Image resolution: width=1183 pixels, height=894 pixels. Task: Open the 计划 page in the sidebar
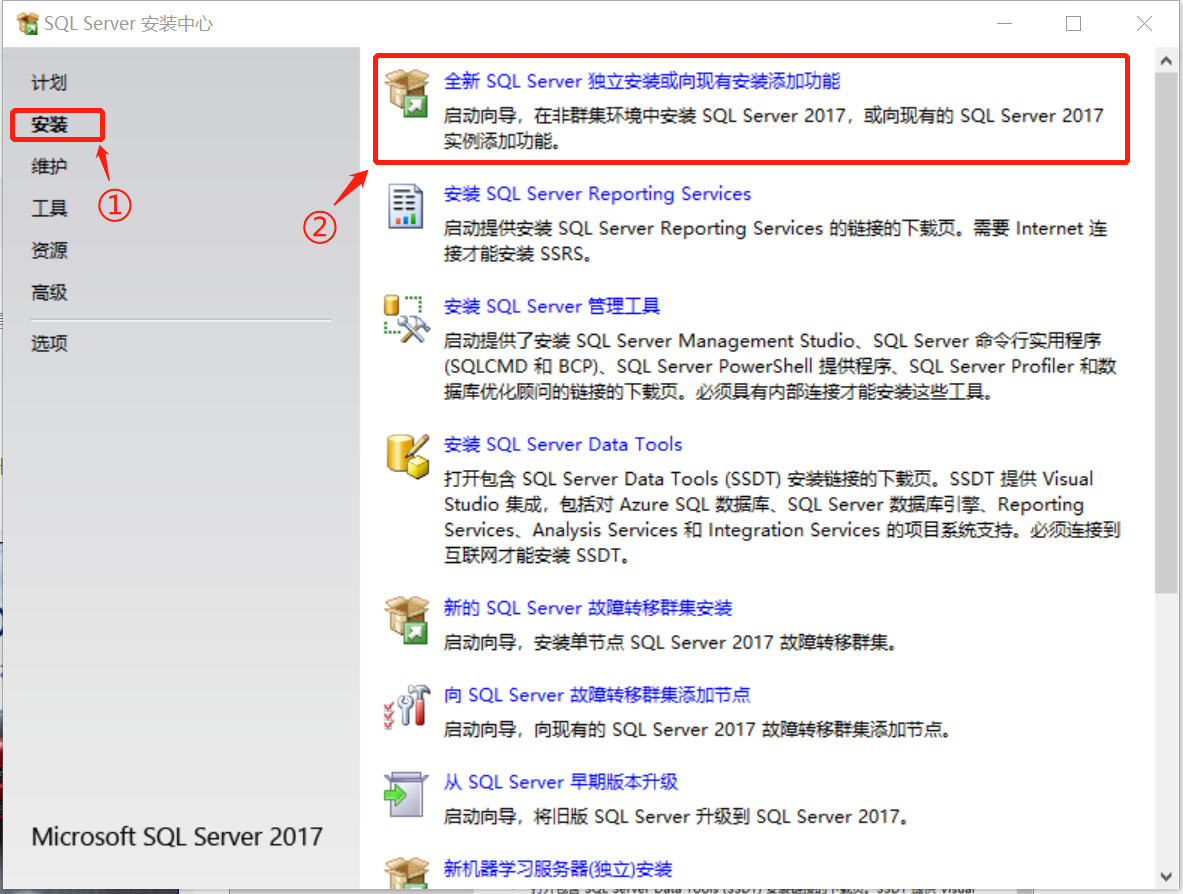[x=49, y=82]
